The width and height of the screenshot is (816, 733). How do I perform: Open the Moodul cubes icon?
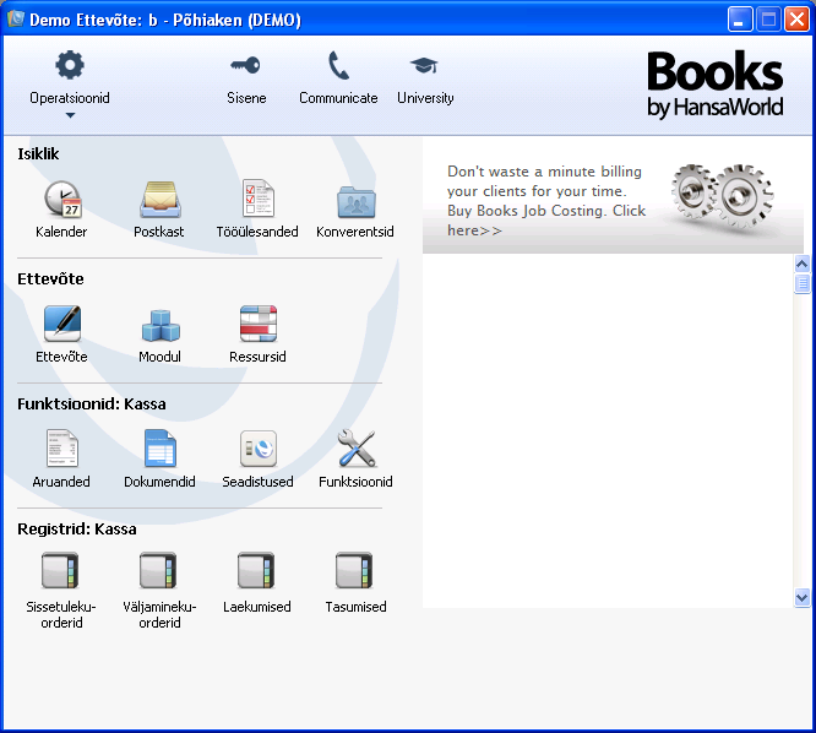point(160,326)
